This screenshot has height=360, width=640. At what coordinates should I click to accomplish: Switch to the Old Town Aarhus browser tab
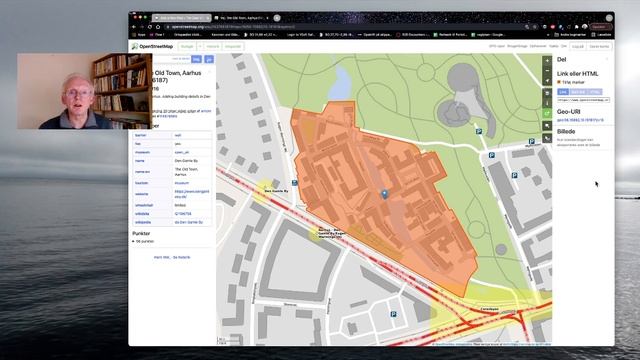(x=242, y=18)
